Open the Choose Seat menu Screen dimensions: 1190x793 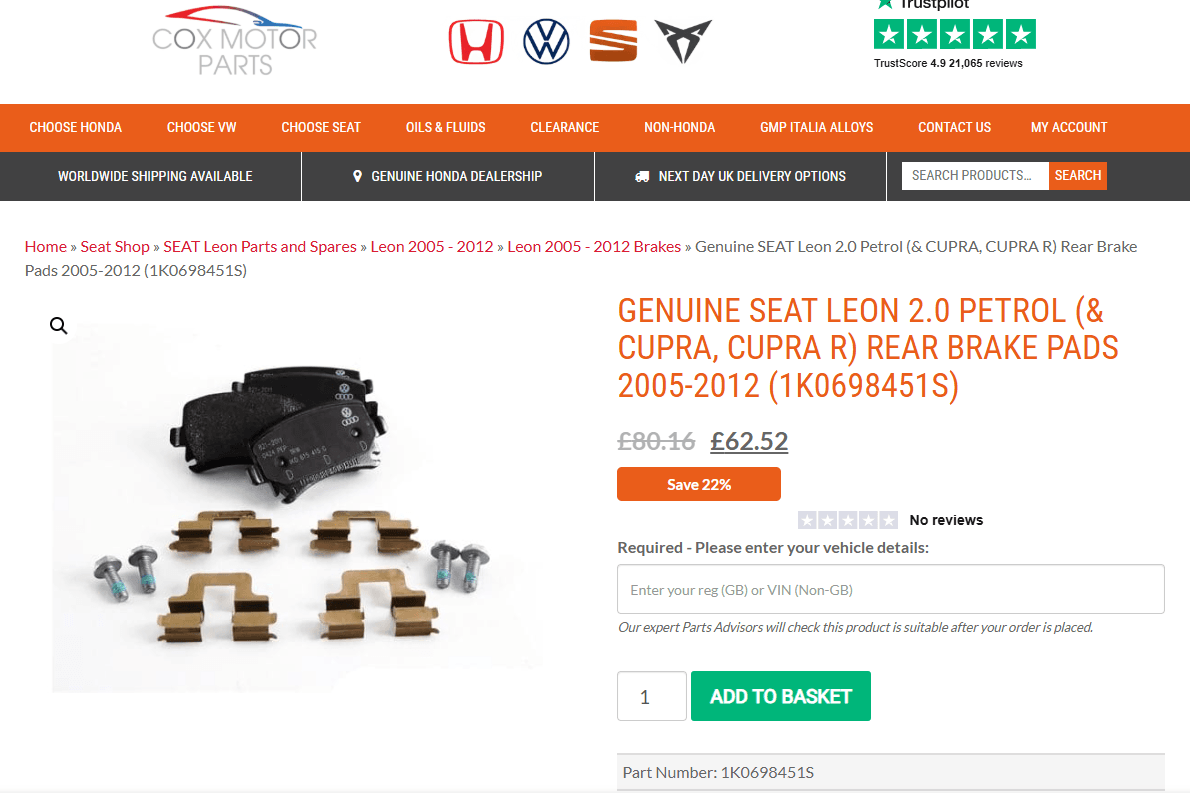tap(321, 127)
